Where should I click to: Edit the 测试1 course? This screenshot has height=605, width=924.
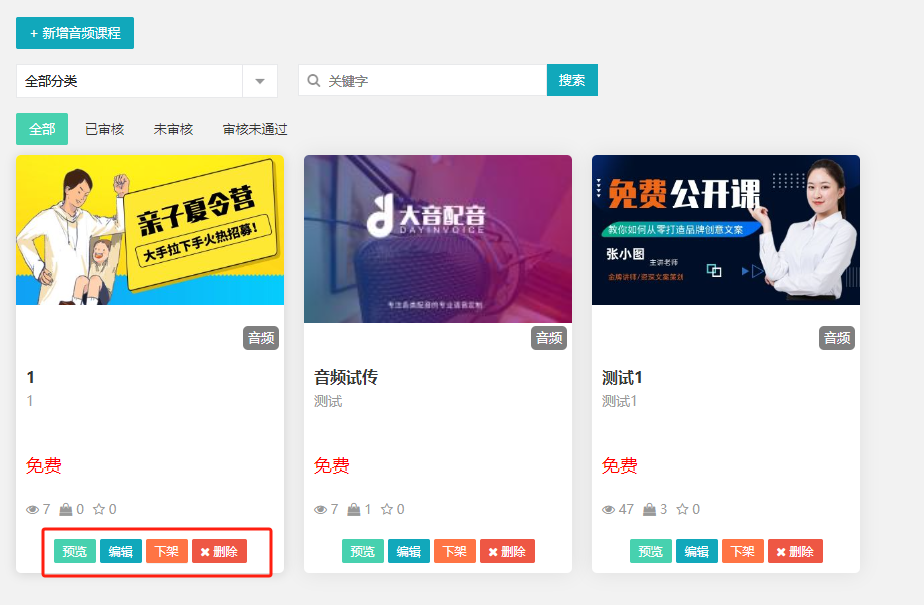click(697, 551)
